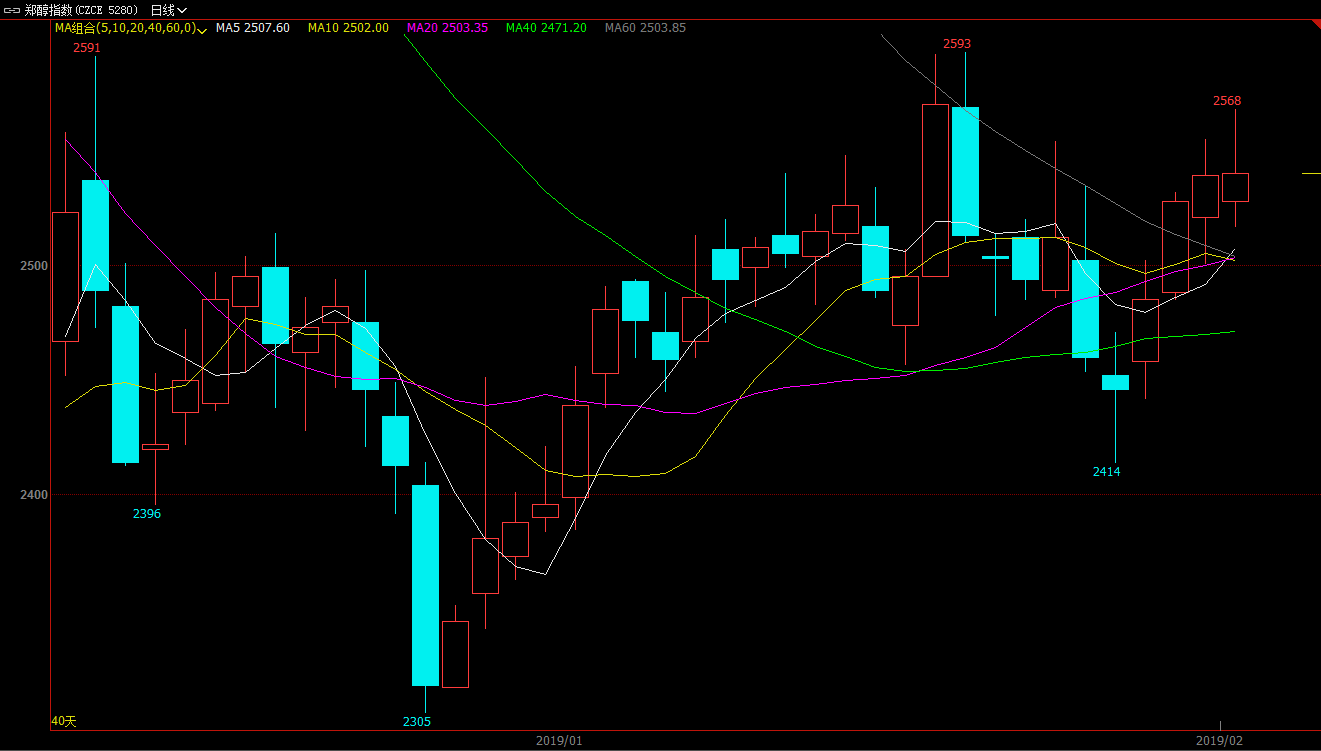
Task: Select the MA5 2507.60 legend label
Action: pos(252,28)
